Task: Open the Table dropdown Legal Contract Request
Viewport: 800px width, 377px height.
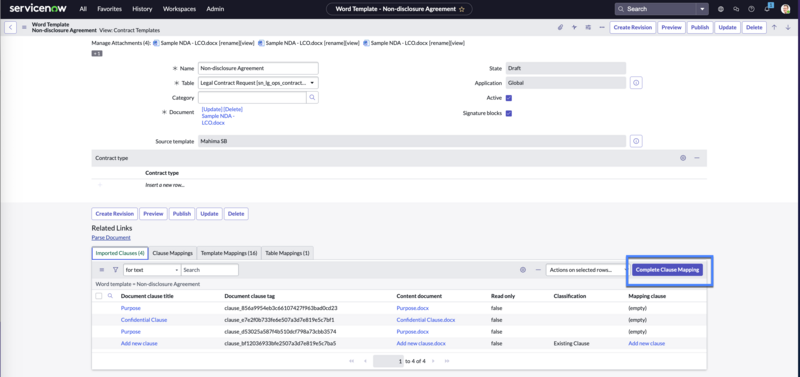Action: coord(258,83)
